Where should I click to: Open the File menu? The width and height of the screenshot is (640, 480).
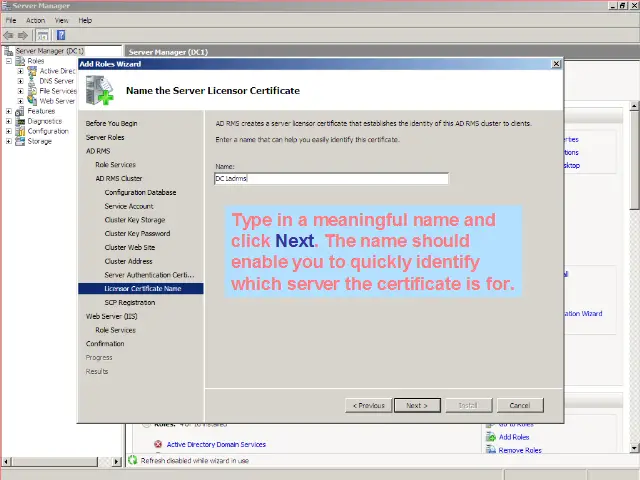(11, 20)
